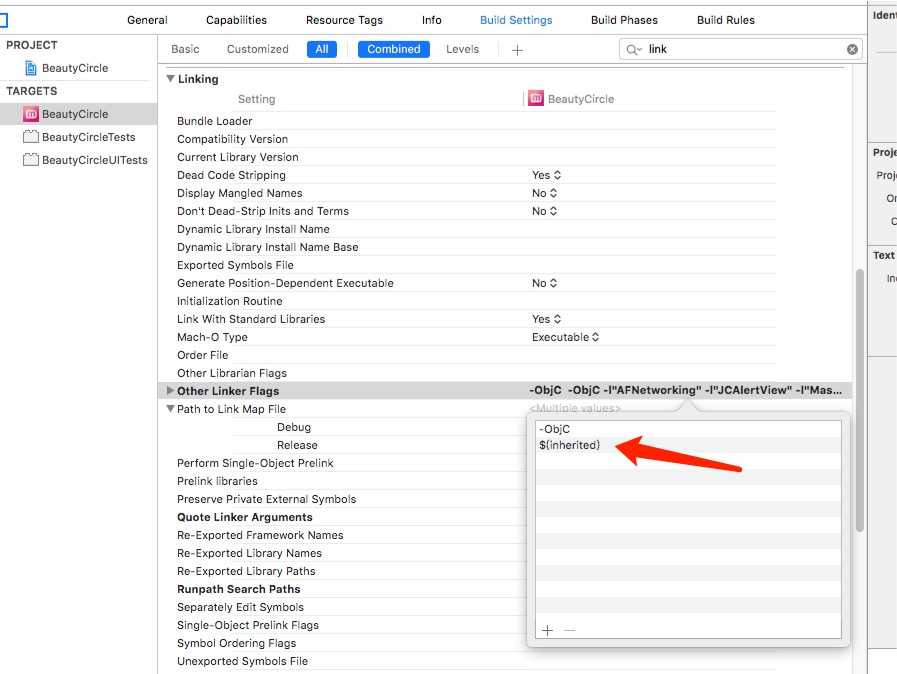Expand the Other Linker Flags row

coord(170,391)
